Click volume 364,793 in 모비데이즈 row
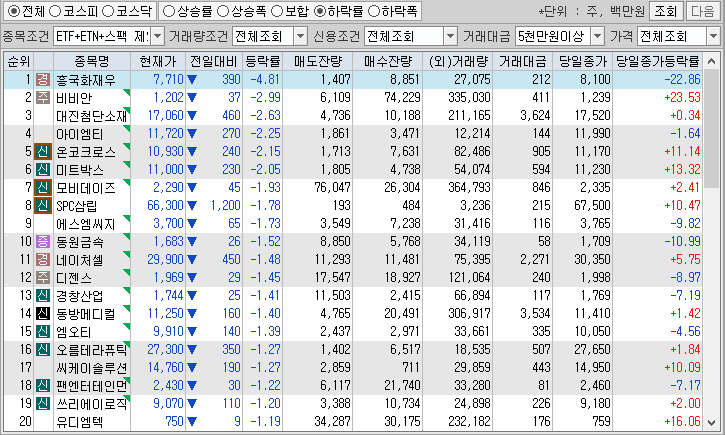 469,188
